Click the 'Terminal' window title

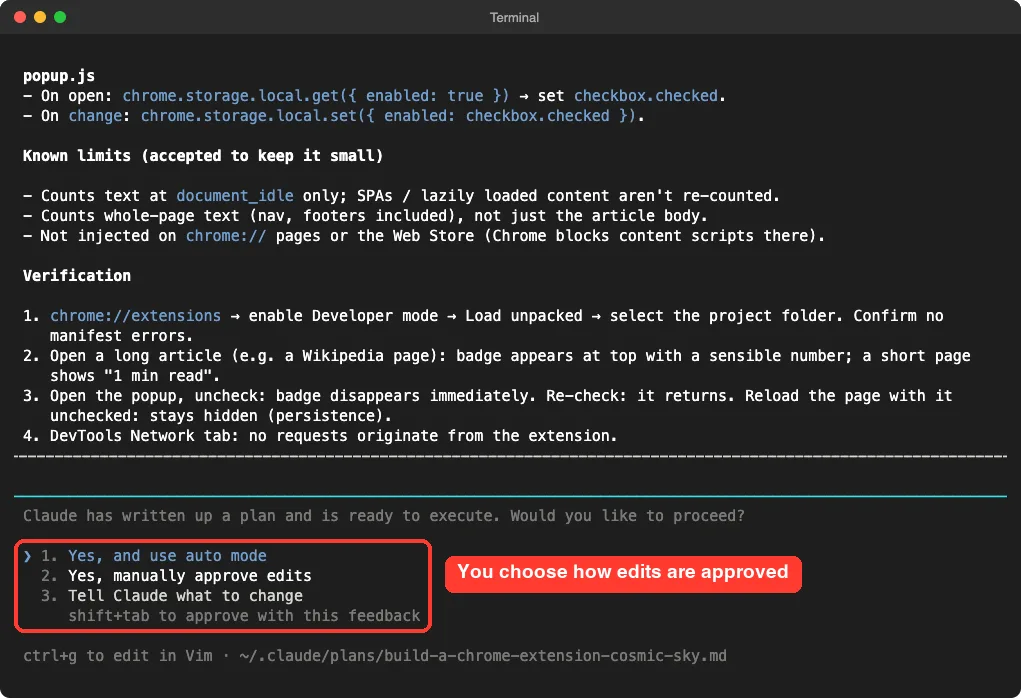point(514,18)
